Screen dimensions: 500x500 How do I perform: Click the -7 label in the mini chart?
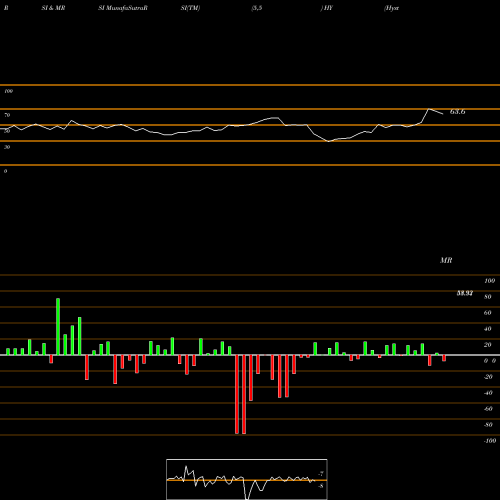[321, 474]
